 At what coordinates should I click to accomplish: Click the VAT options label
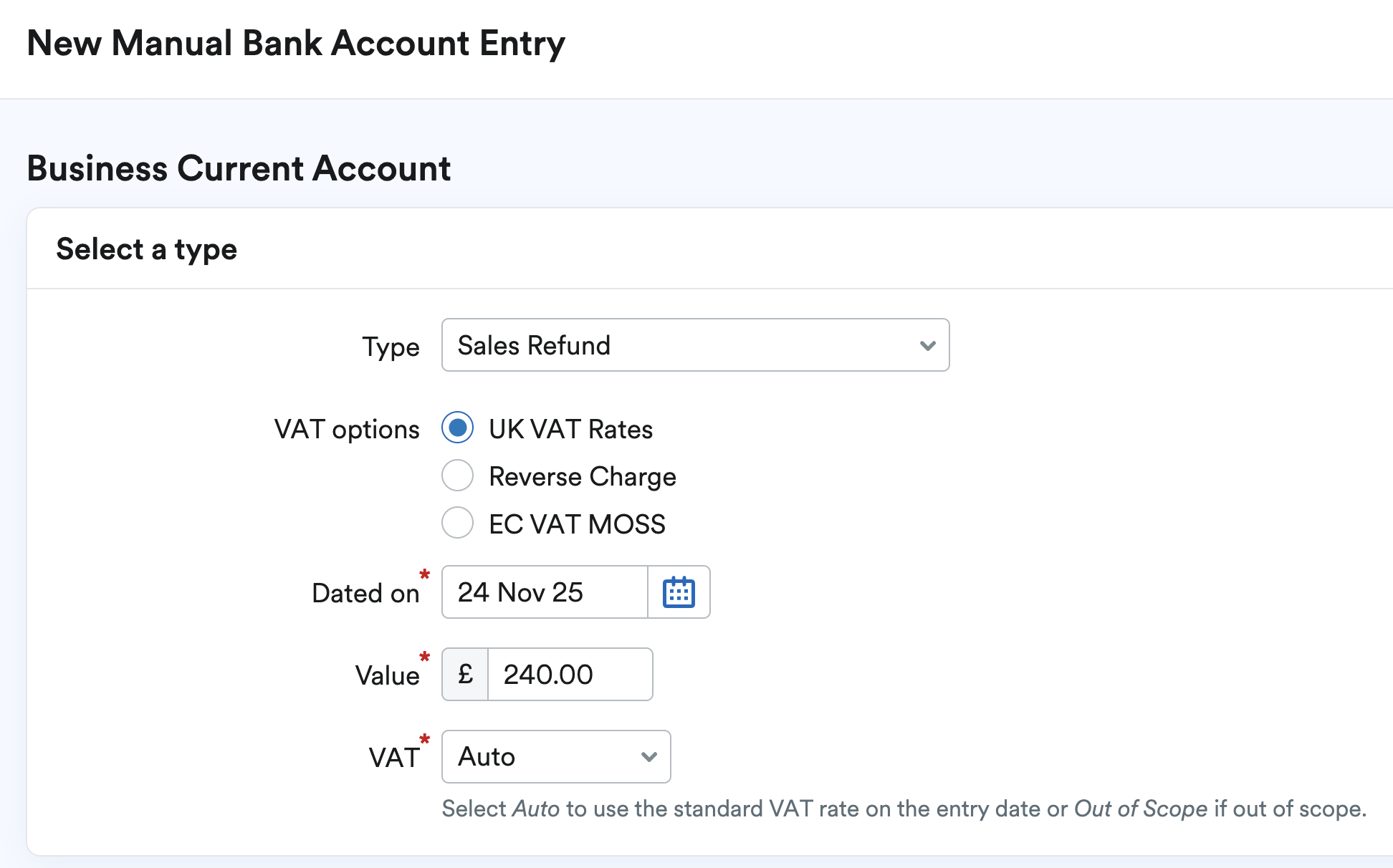coord(347,428)
